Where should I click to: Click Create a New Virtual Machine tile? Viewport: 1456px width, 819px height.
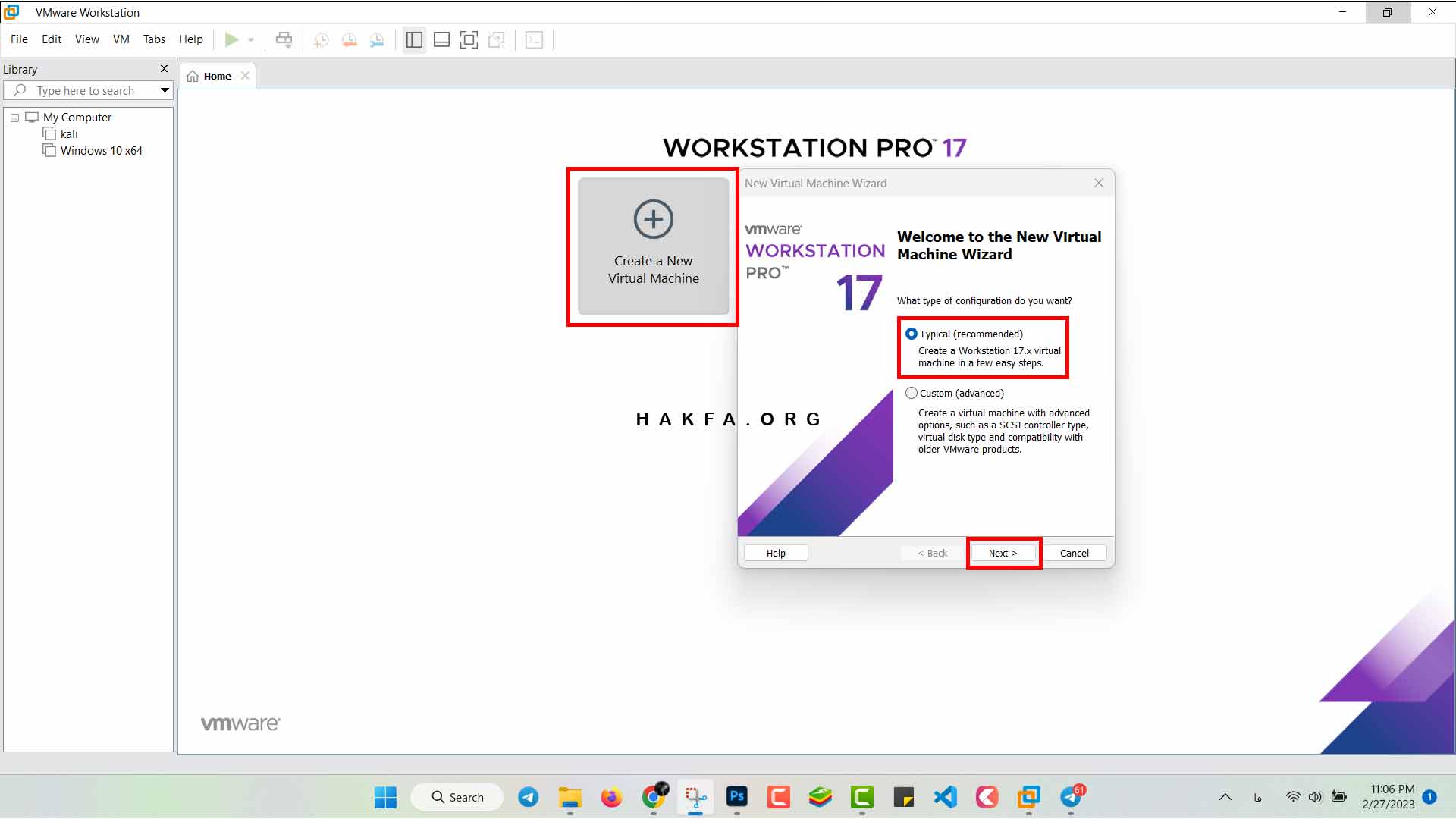pyautogui.click(x=653, y=246)
